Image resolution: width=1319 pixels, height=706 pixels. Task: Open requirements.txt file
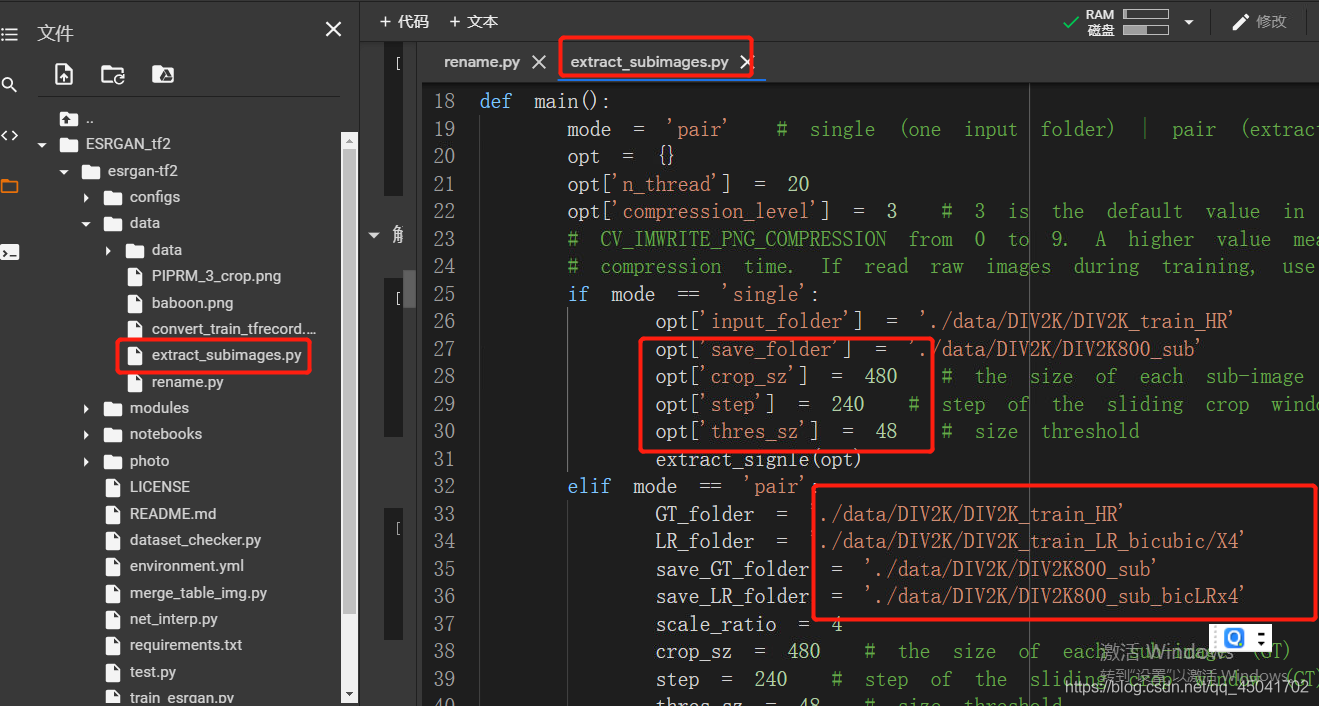185,645
